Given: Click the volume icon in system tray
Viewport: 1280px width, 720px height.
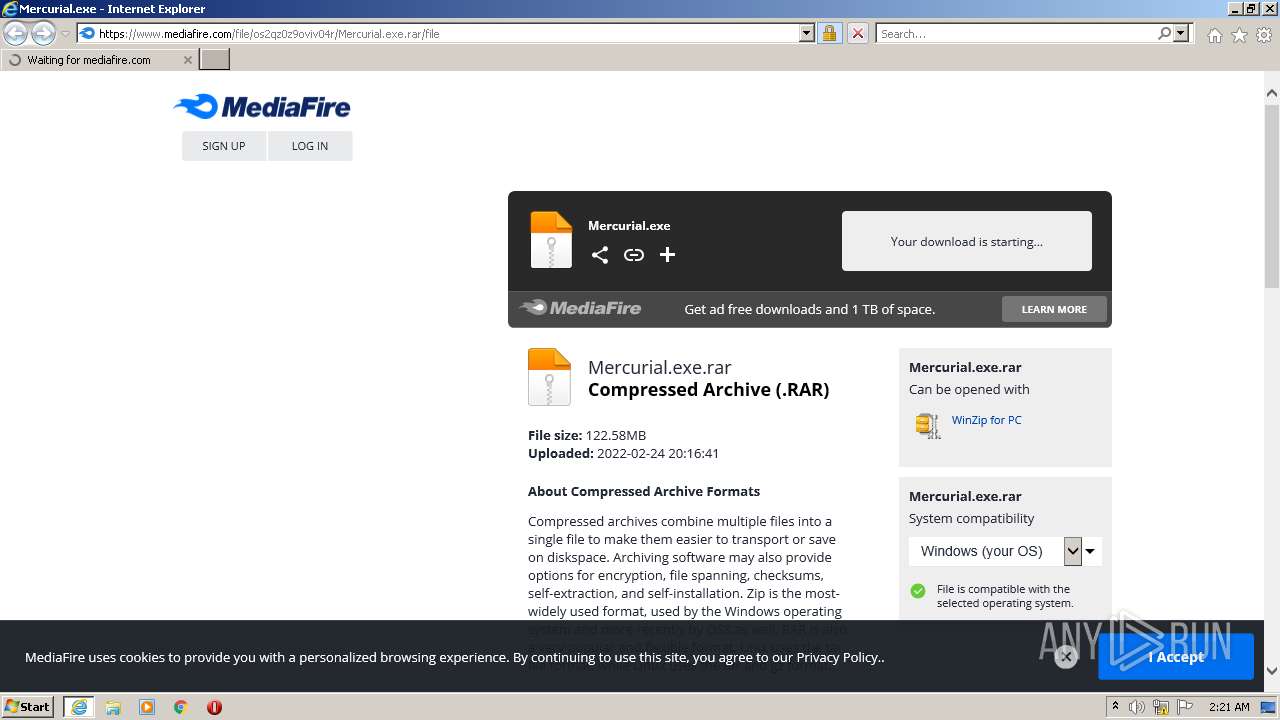Looking at the screenshot, I should (x=1137, y=707).
